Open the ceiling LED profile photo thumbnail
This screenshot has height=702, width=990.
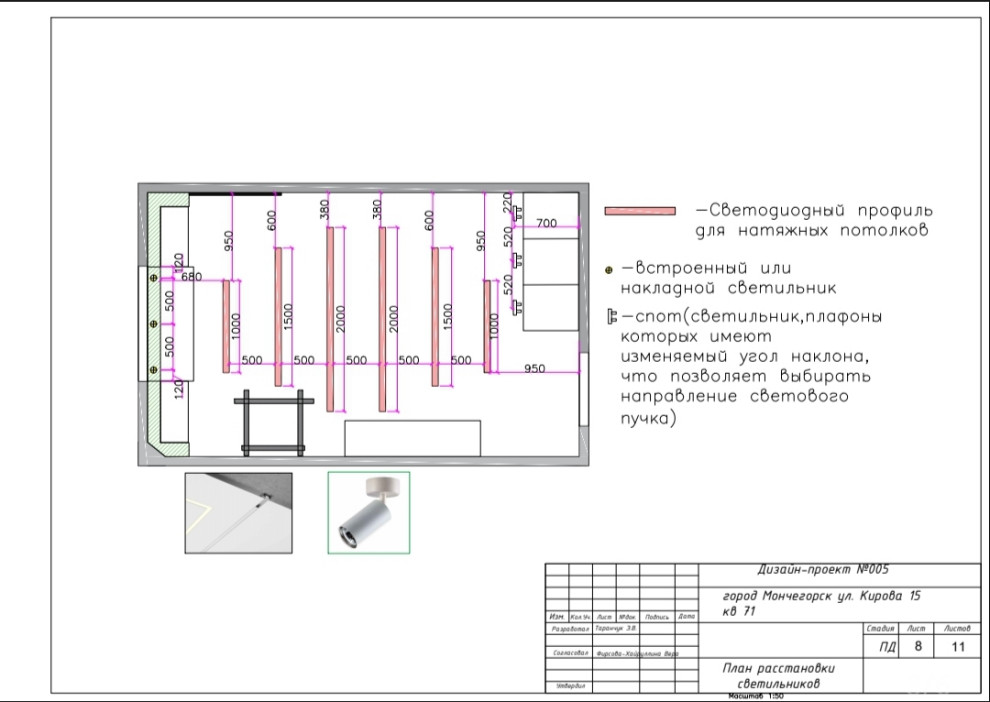point(238,513)
